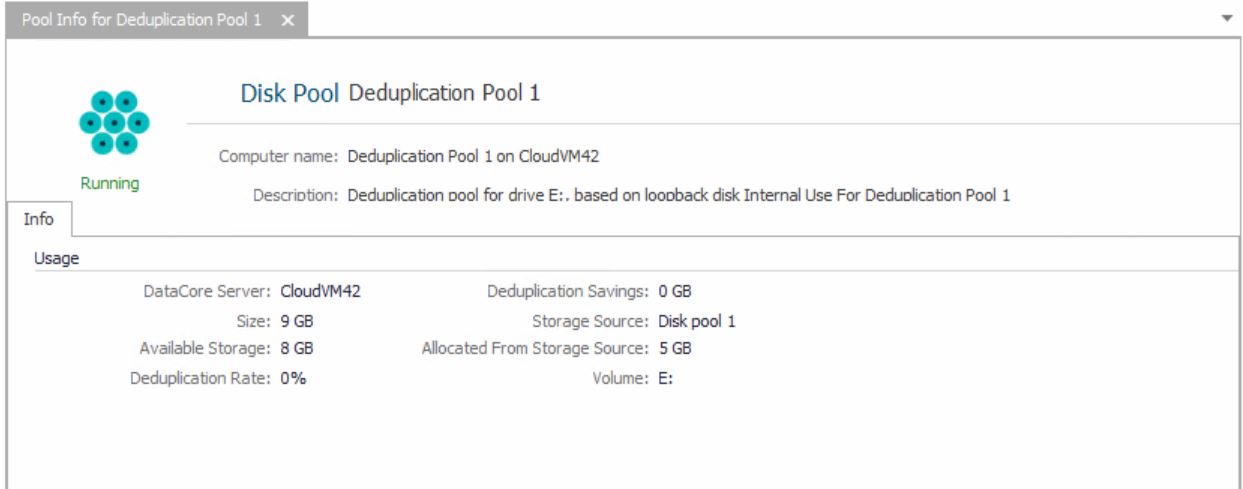The image size is (1243, 489).
Task: Click the Deduplication Rate value 0%
Action: pyautogui.click(x=293, y=378)
